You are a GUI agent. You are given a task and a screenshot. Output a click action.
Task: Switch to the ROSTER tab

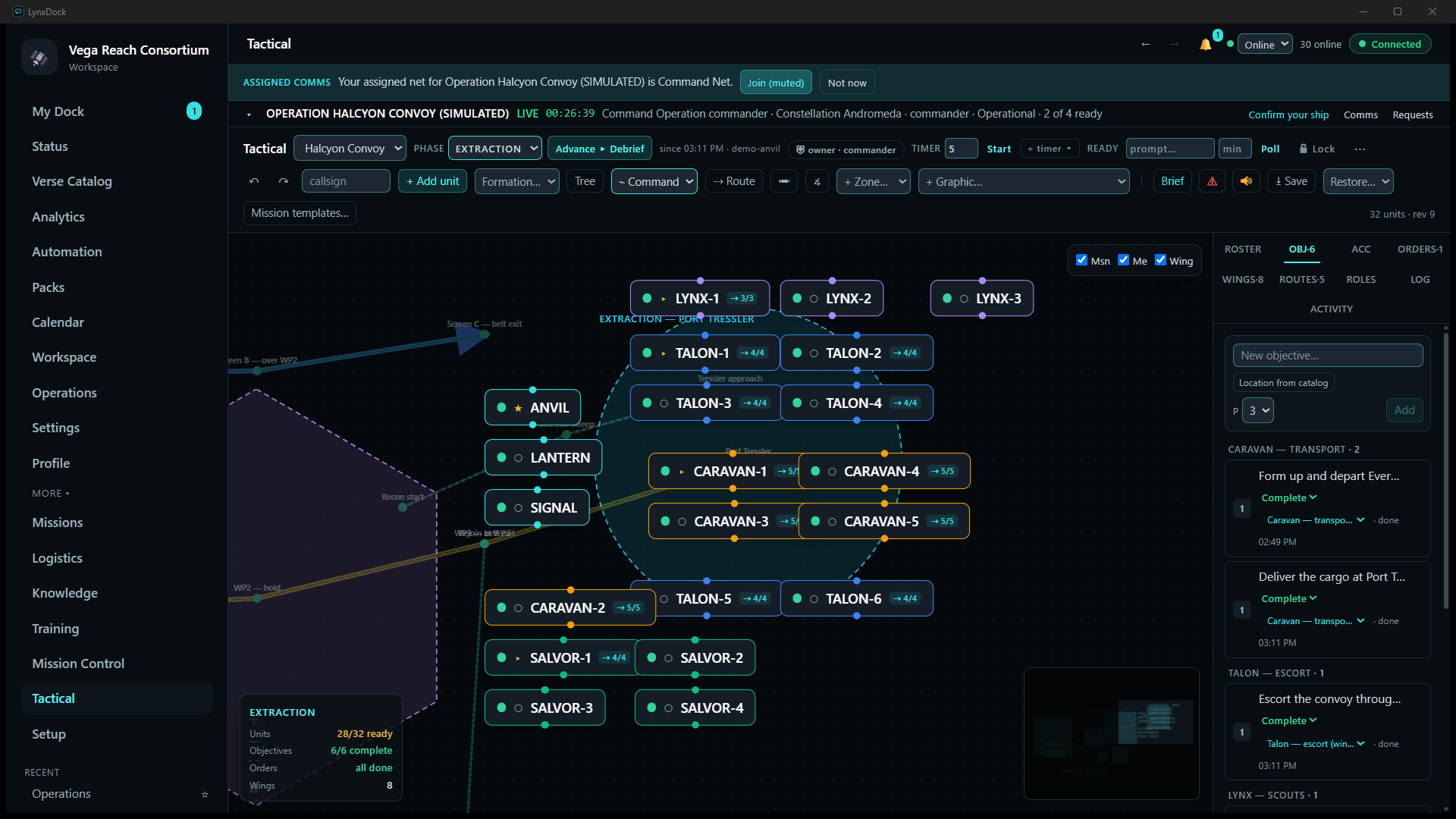(1243, 249)
